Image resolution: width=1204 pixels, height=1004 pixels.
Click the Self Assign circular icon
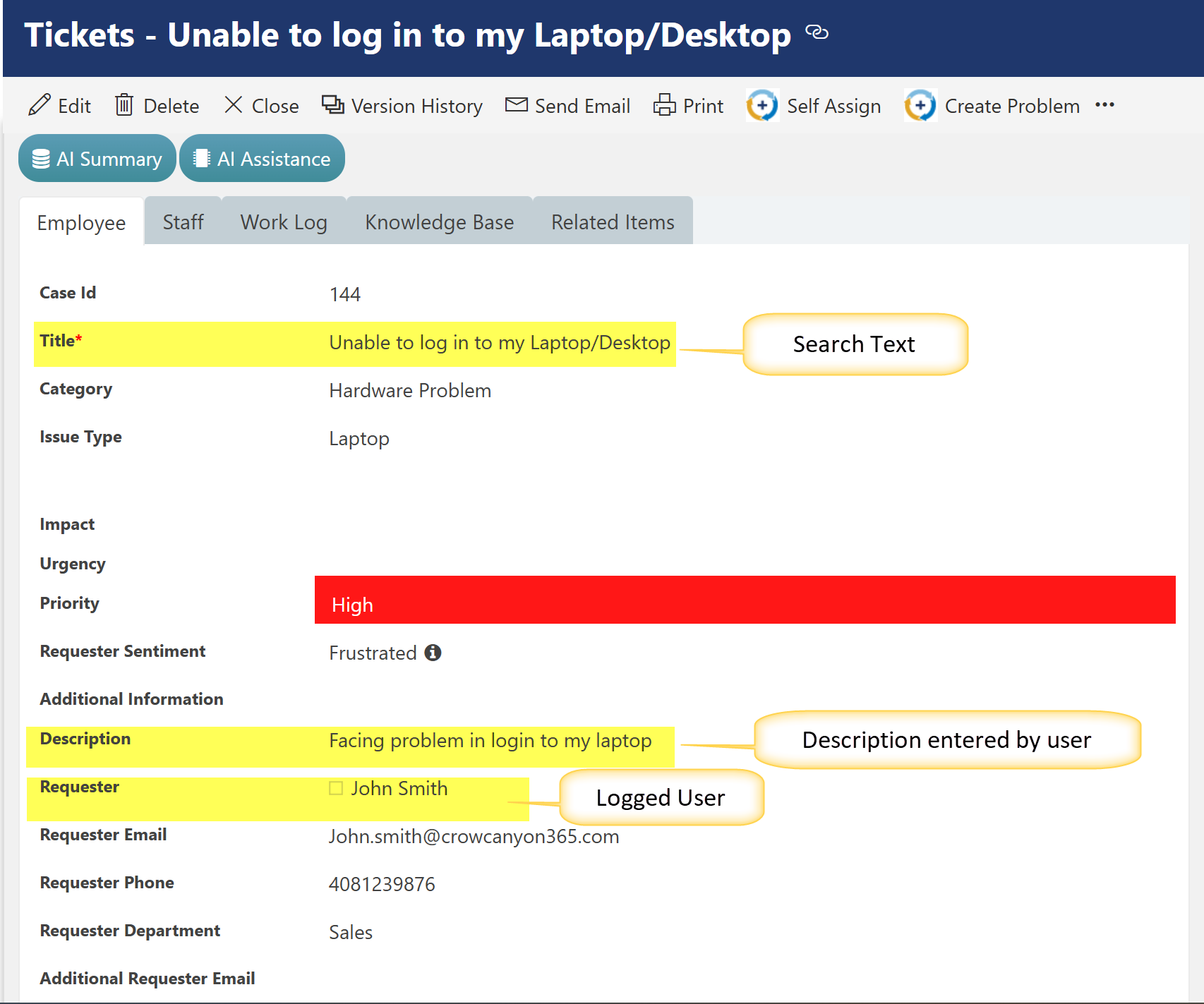coord(763,106)
